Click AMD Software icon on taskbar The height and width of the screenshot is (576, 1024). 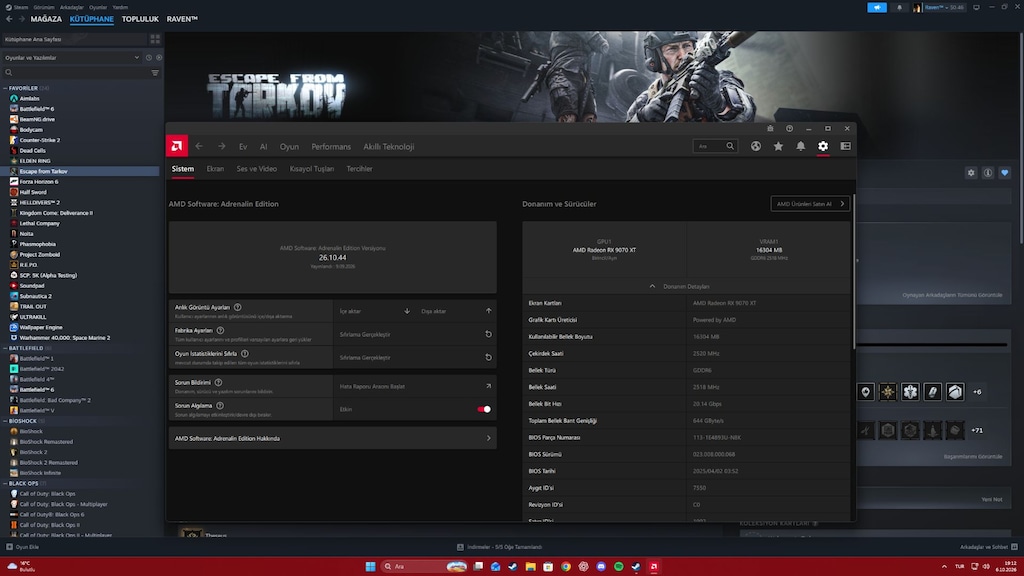pyautogui.click(x=653, y=566)
